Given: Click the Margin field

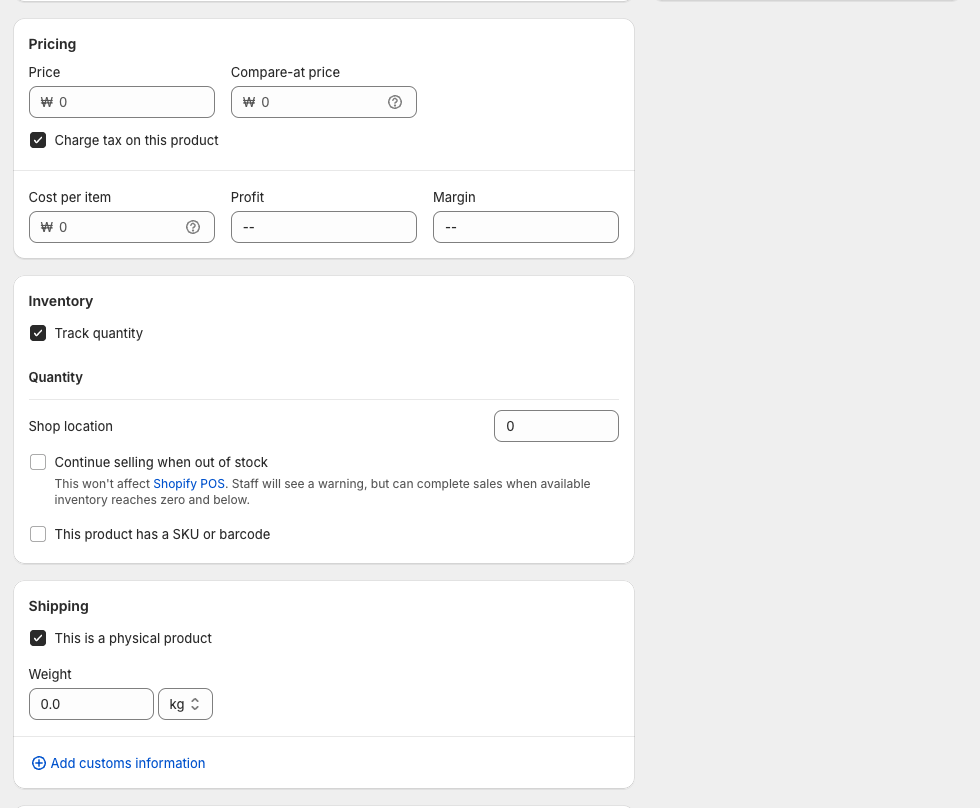Looking at the screenshot, I should pyautogui.click(x=526, y=227).
